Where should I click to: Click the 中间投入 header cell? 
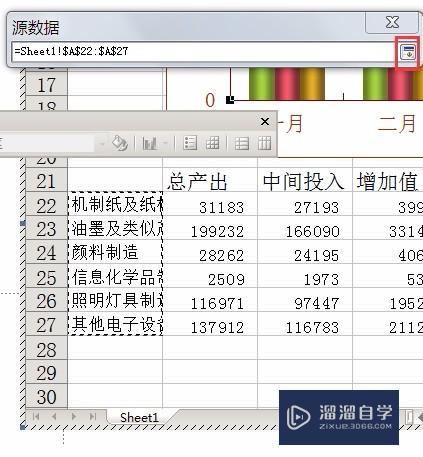click(x=305, y=180)
